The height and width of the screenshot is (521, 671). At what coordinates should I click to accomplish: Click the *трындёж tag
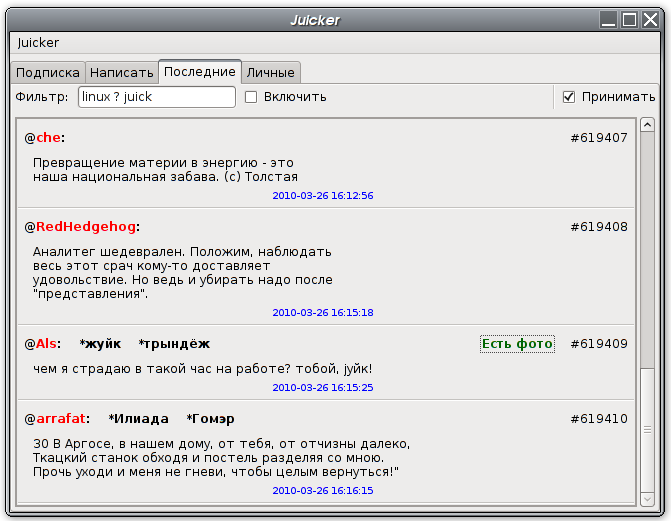[x=174, y=344]
